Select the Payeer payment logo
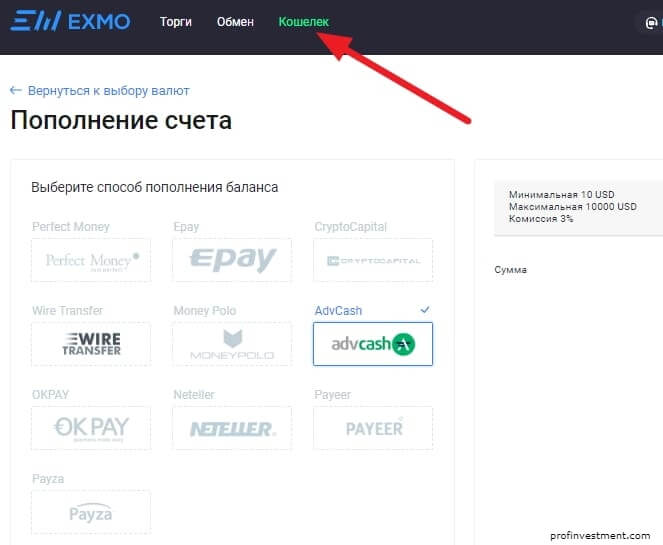Image resolution: width=663 pixels, height=545 pixels. coord(373,428)
